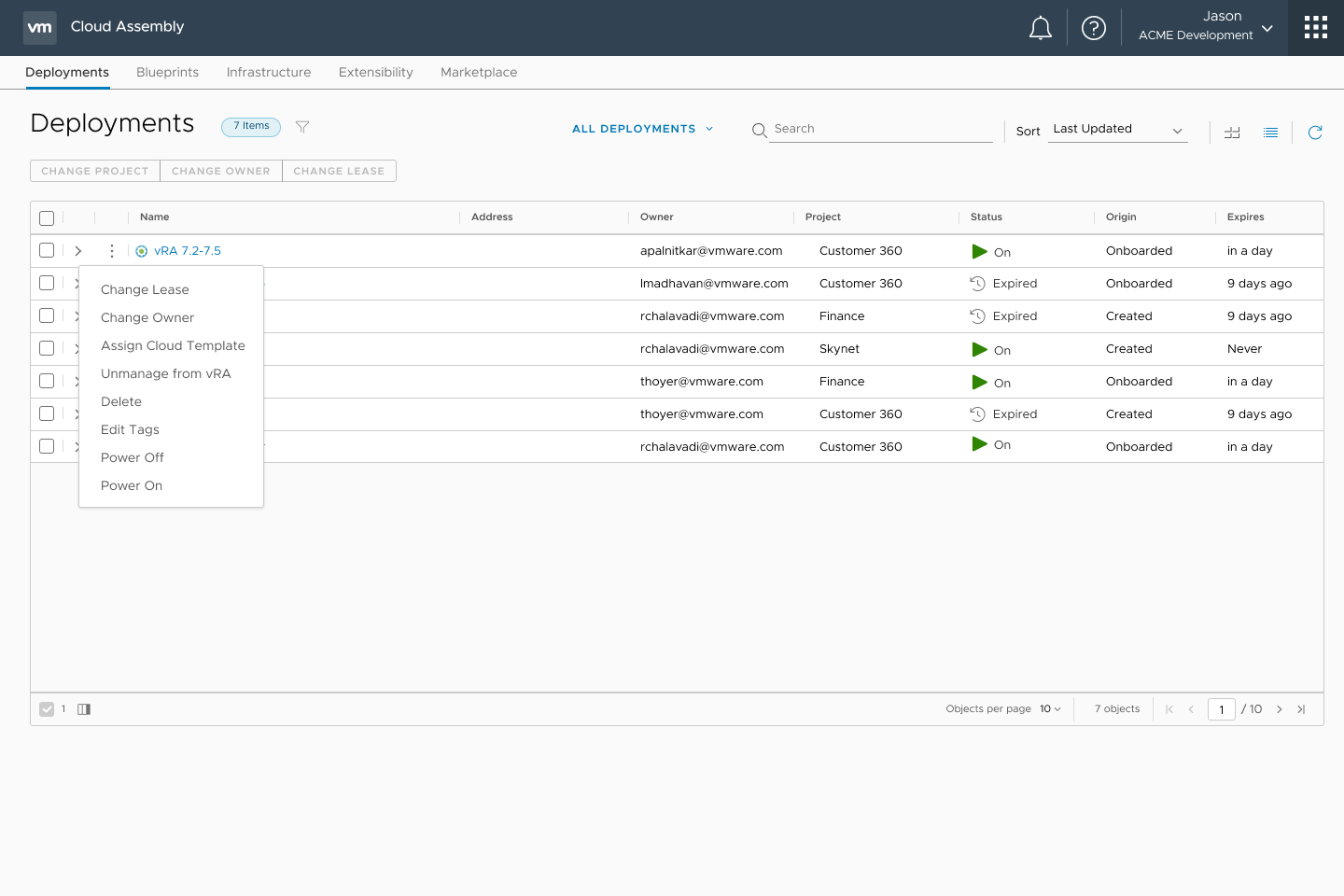This screenshot has width=1344, height=896.
Task: Open the Jason ACME Development user menu
Action: pos(1206,26)
